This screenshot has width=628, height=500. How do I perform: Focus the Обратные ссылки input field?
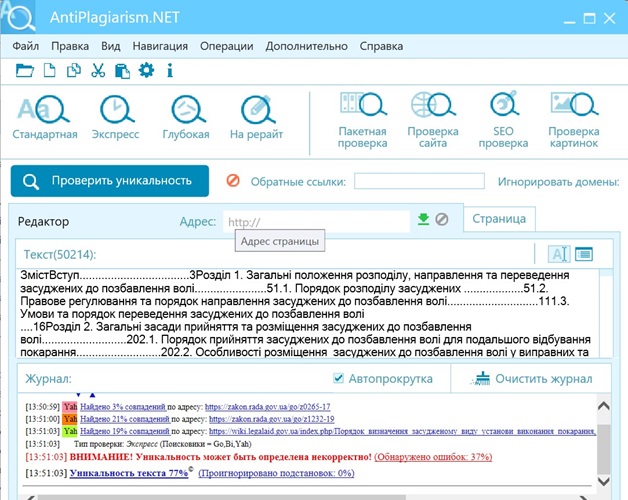pyautogui.click(x=419, y=181)
